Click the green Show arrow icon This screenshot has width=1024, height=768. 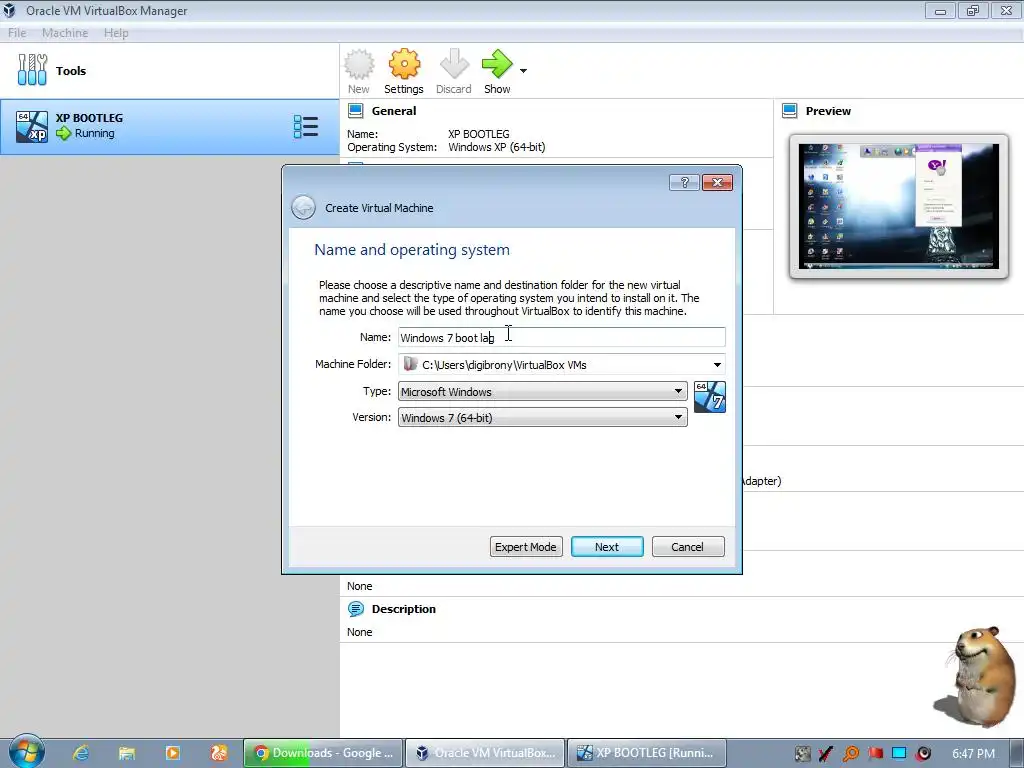tap(497, 65)
